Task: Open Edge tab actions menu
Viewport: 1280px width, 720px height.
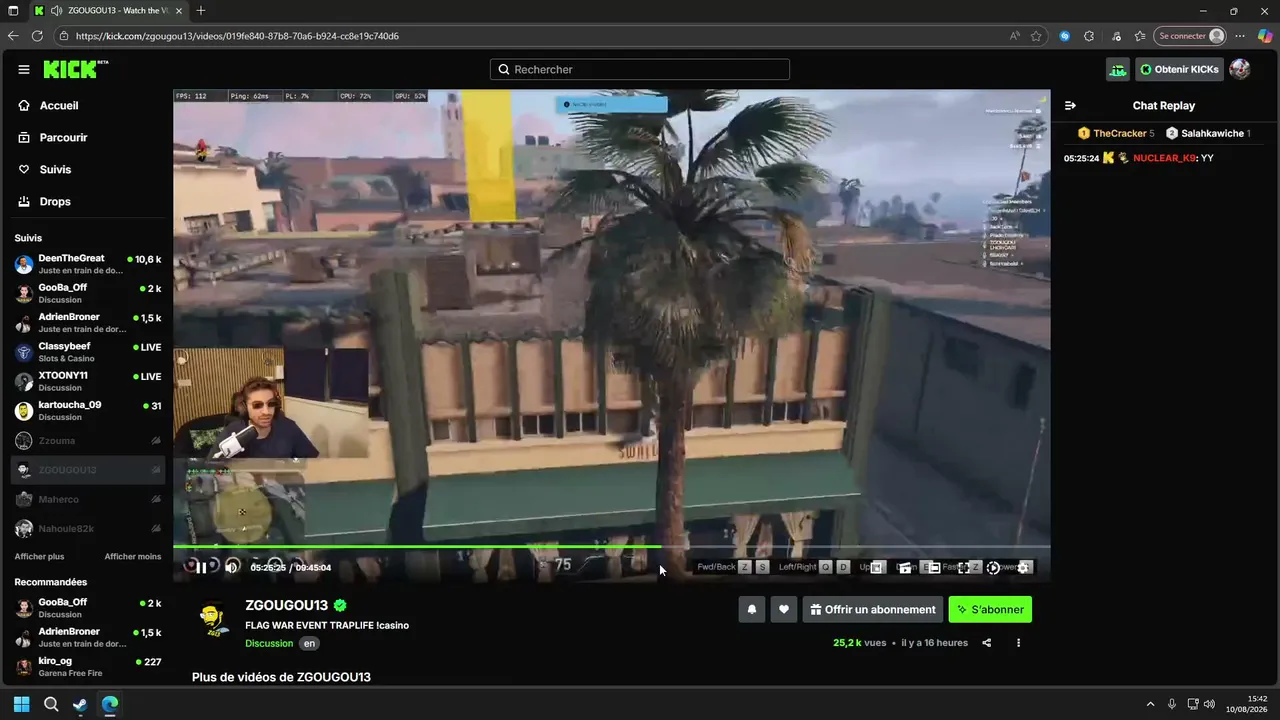Action: click(x=13, y=10)
